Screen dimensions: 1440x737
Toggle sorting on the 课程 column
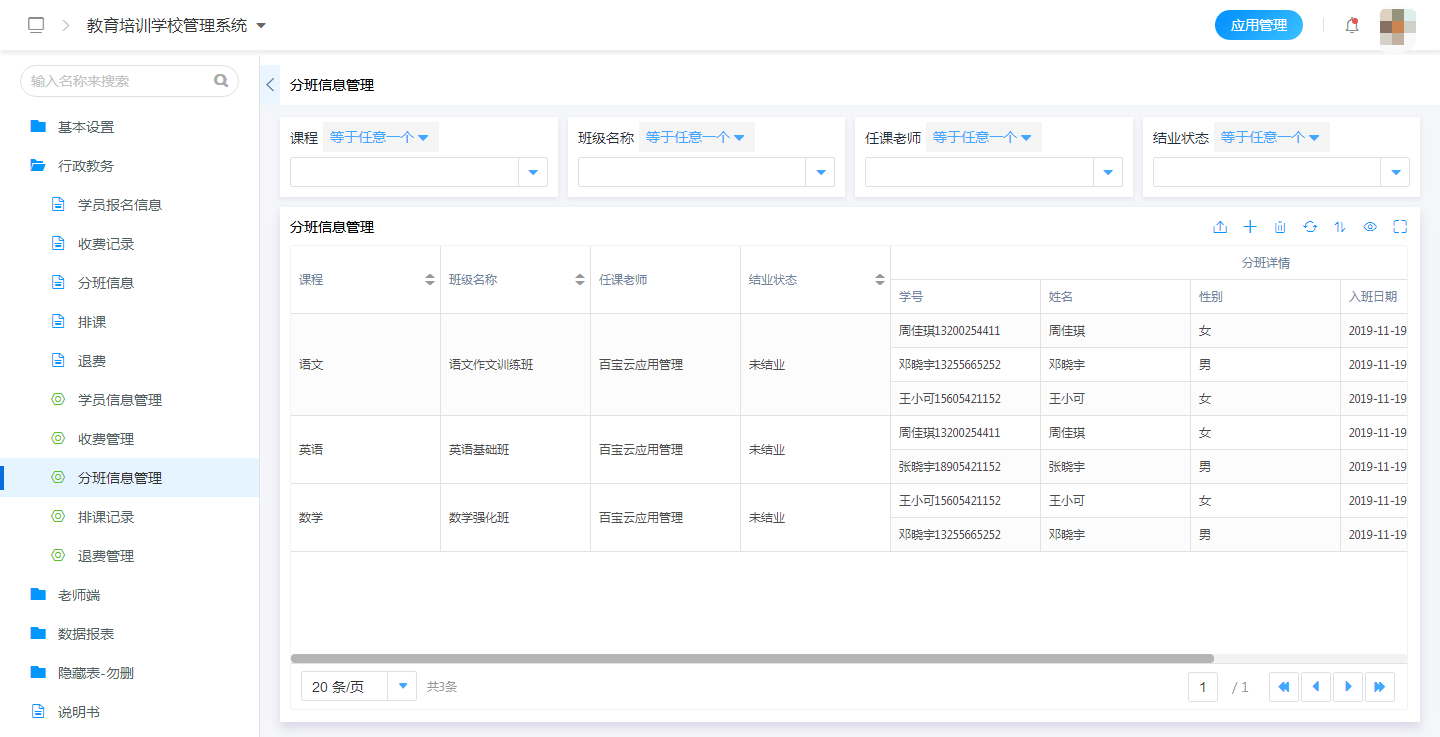click(x=431, y=279)
